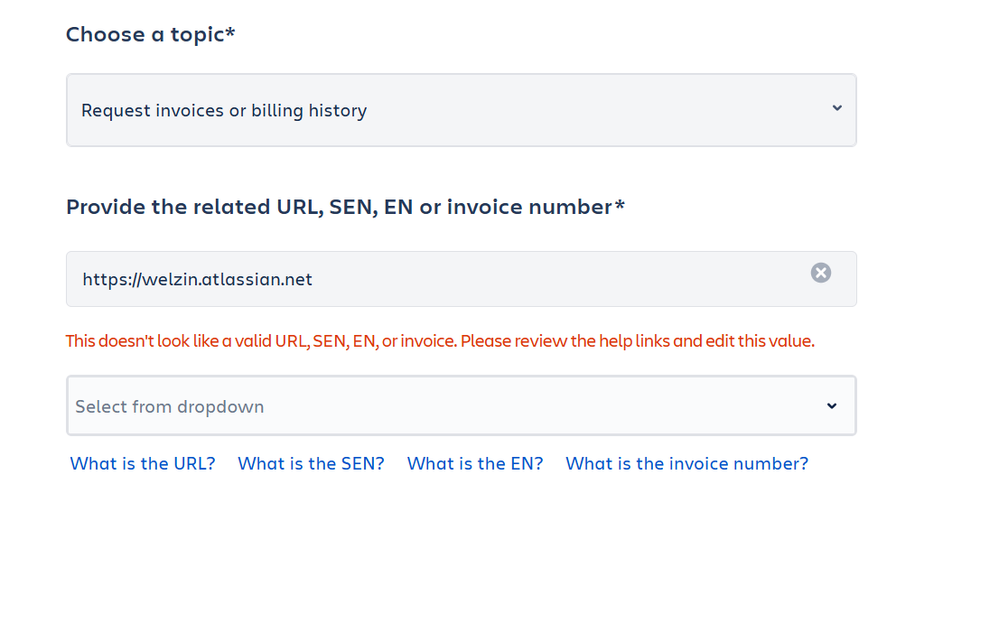Open 'What is the invoice number?' link
This screenshot has height=623, width=999.
687,463
